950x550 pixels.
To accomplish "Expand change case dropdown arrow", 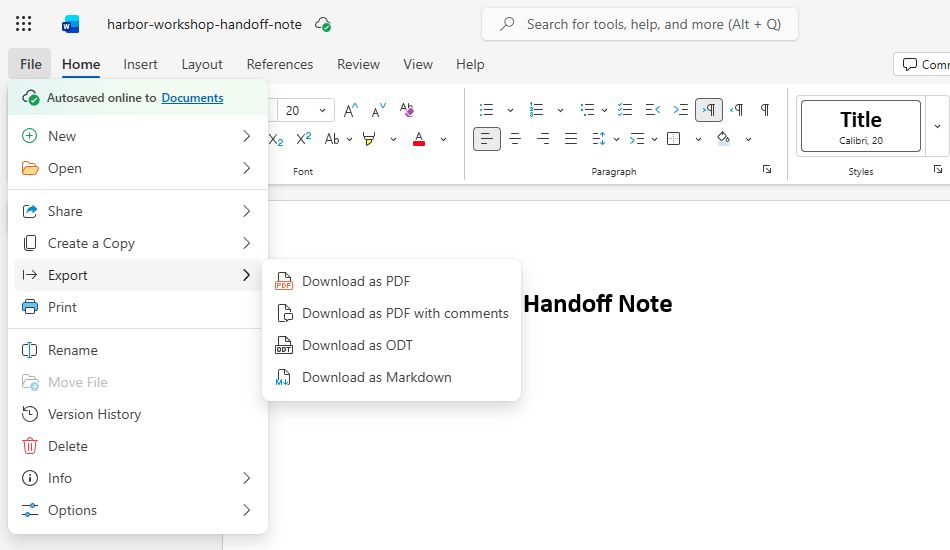I will point(349,139).
